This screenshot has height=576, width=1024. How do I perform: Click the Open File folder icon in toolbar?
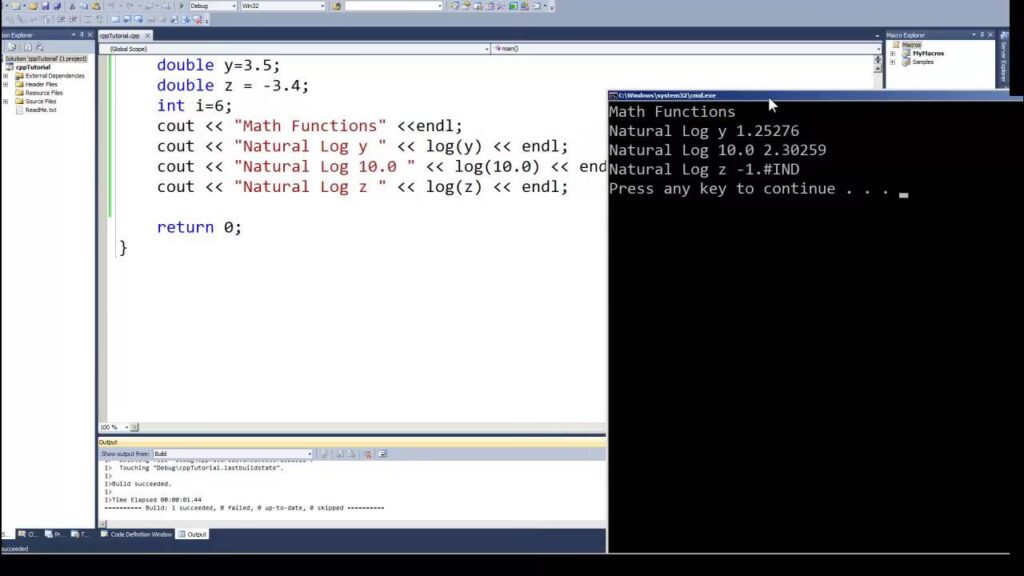click(x=33, y=6)
